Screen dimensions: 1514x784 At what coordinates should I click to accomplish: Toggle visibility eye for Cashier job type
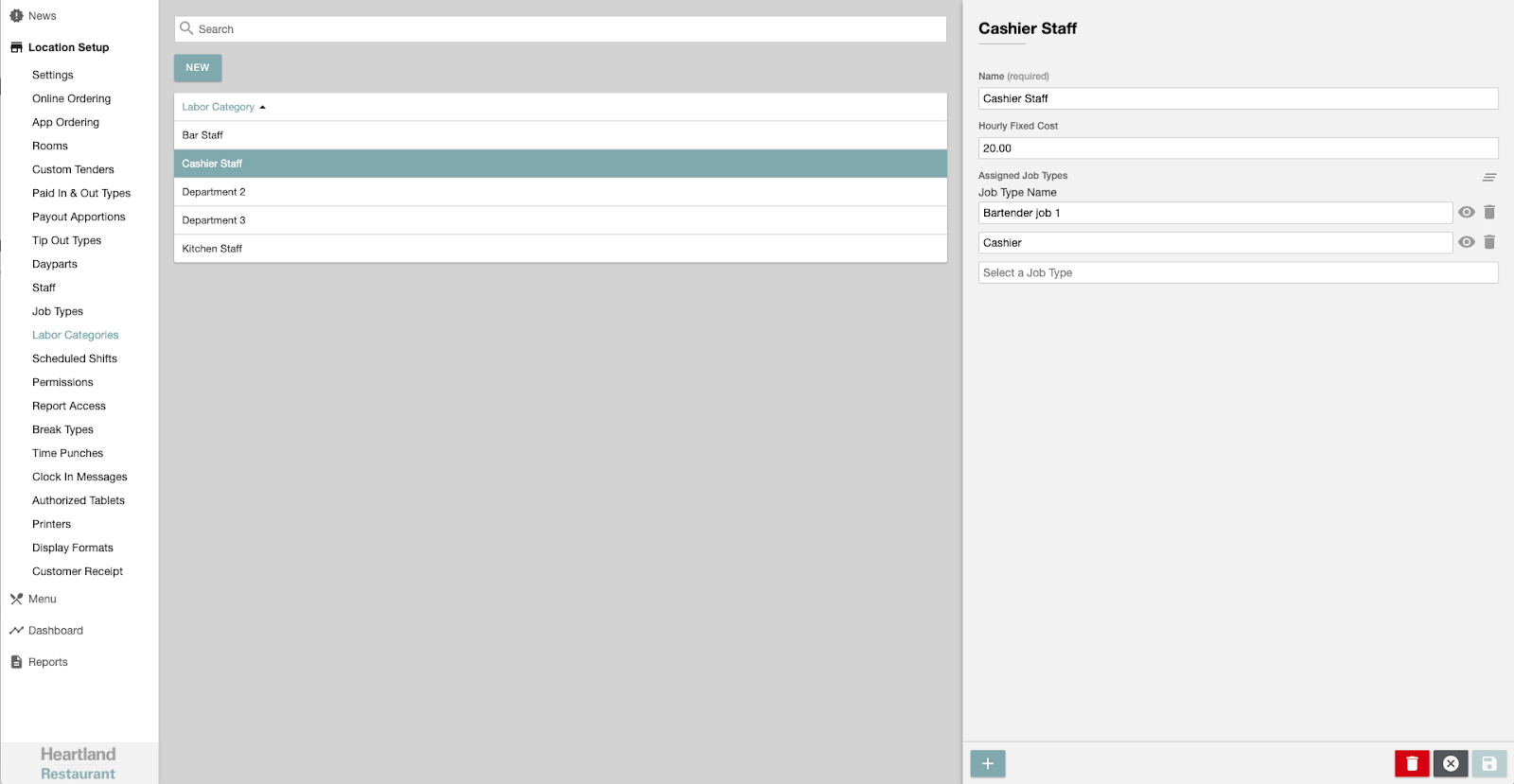pyautogui.click(x=1466, y=242)
